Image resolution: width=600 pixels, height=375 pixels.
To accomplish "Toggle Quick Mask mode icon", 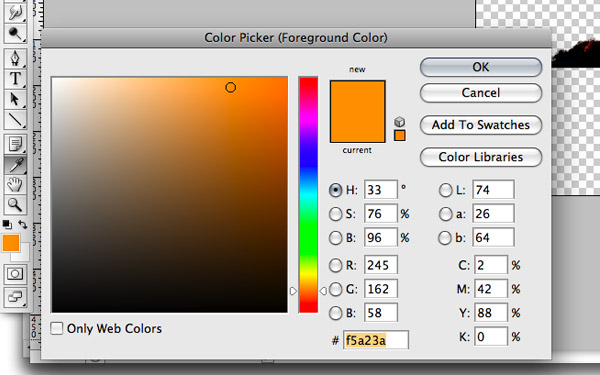I will click(x=15, y=274).
